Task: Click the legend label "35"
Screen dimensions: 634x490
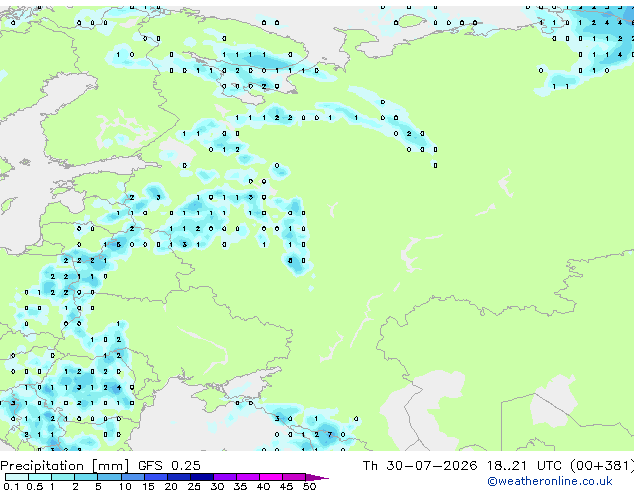Action: tap(240, 486)
